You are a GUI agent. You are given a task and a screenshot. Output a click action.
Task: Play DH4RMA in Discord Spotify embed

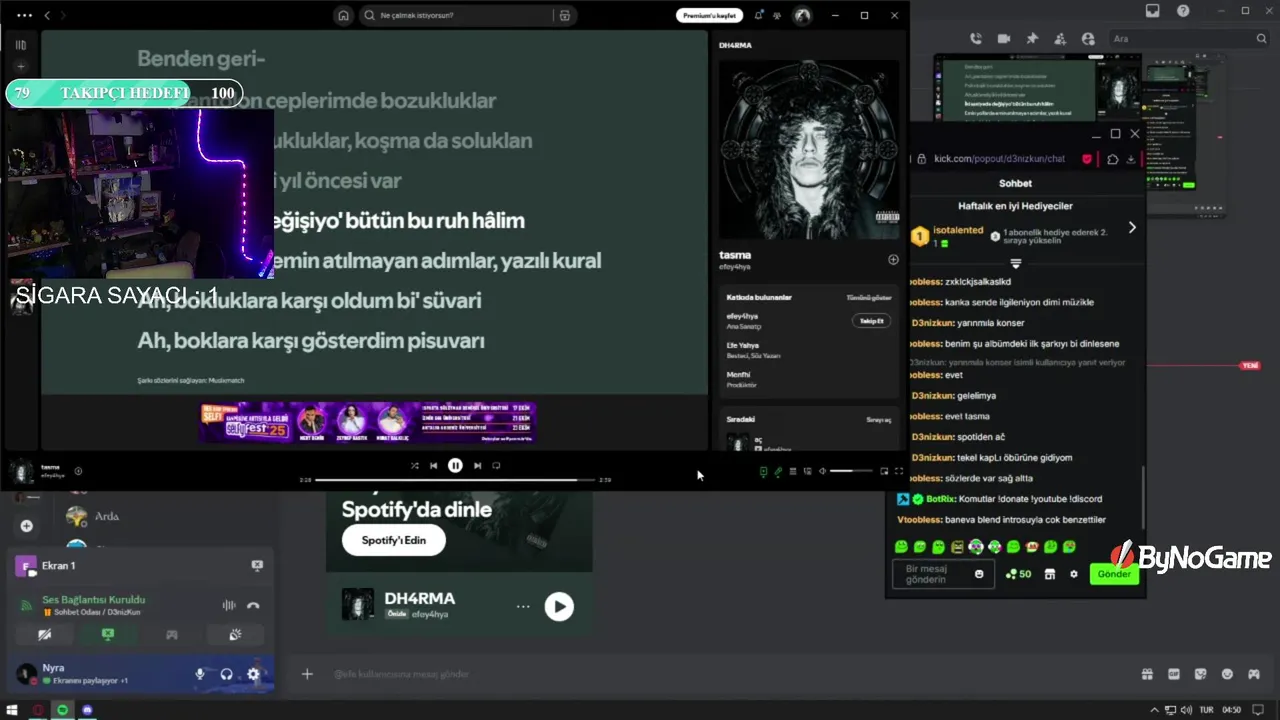[x=559, y=606]
